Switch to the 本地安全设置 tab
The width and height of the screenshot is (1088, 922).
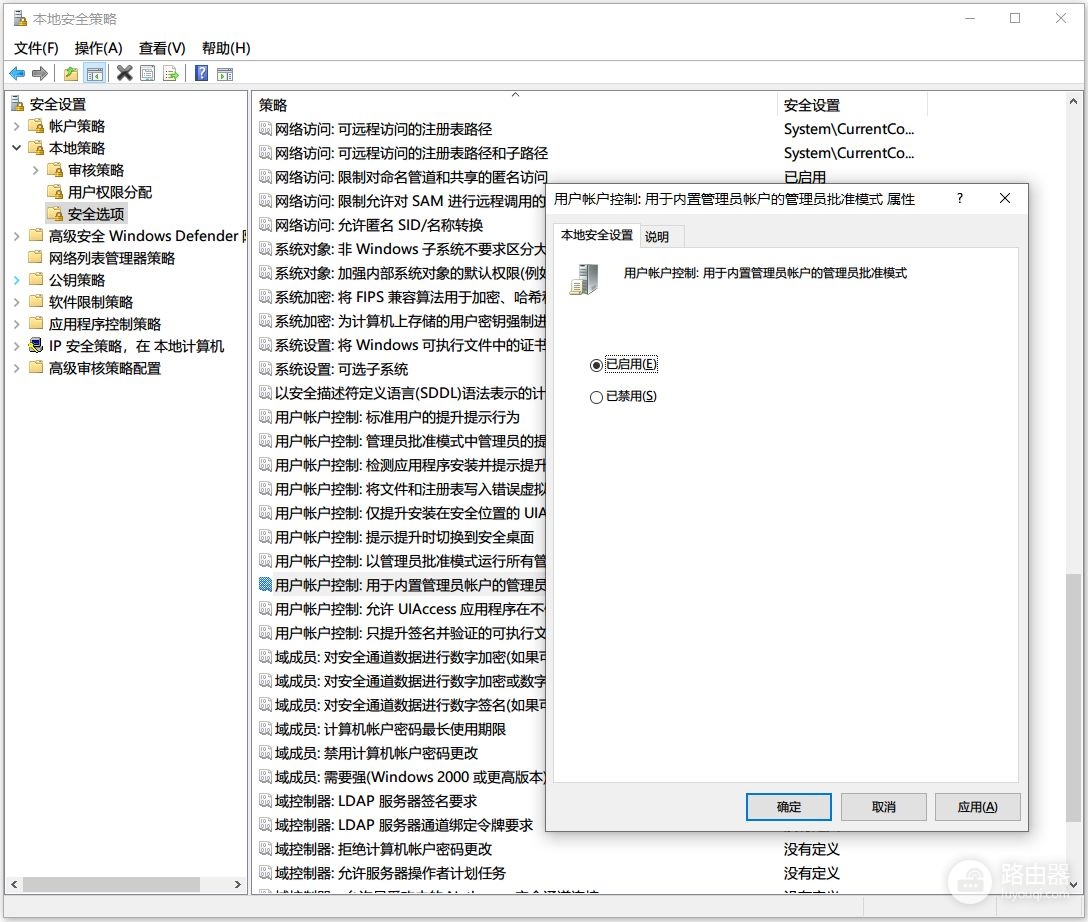597,235
